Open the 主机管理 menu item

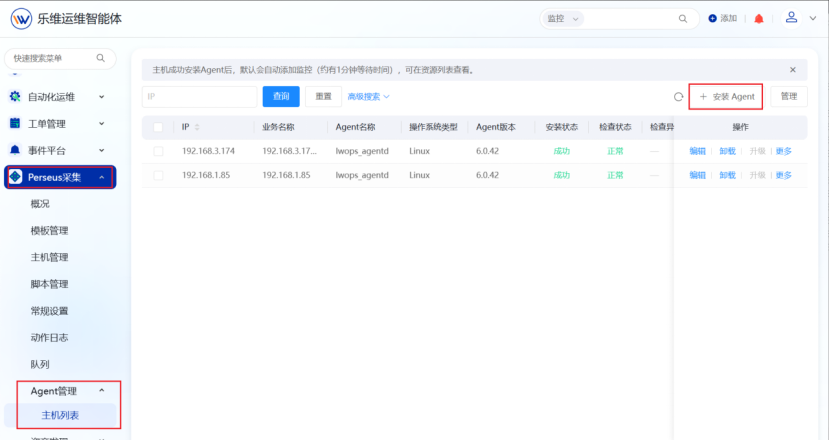pos(49,257)
